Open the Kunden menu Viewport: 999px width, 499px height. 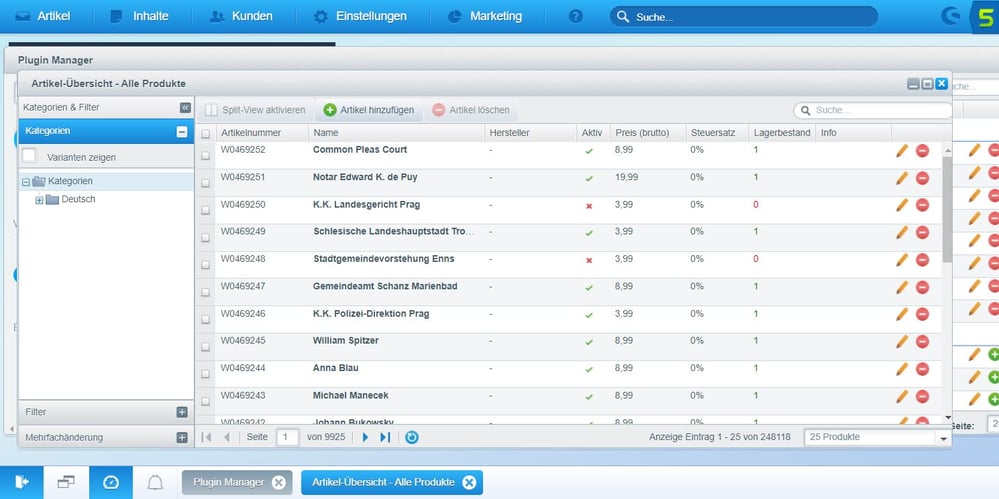click(241, 17)
